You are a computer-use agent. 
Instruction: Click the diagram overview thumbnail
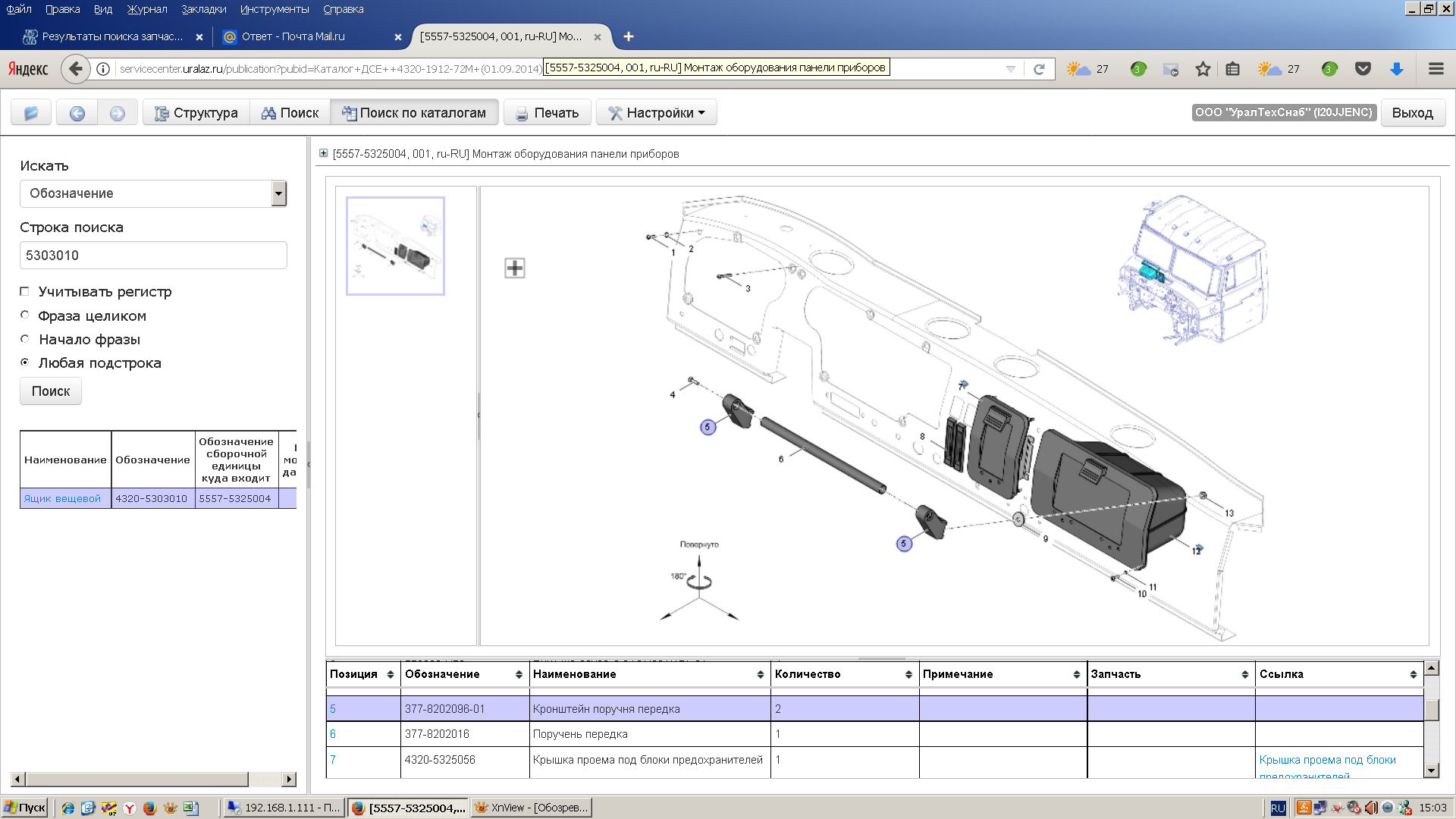tap(395, 246)
